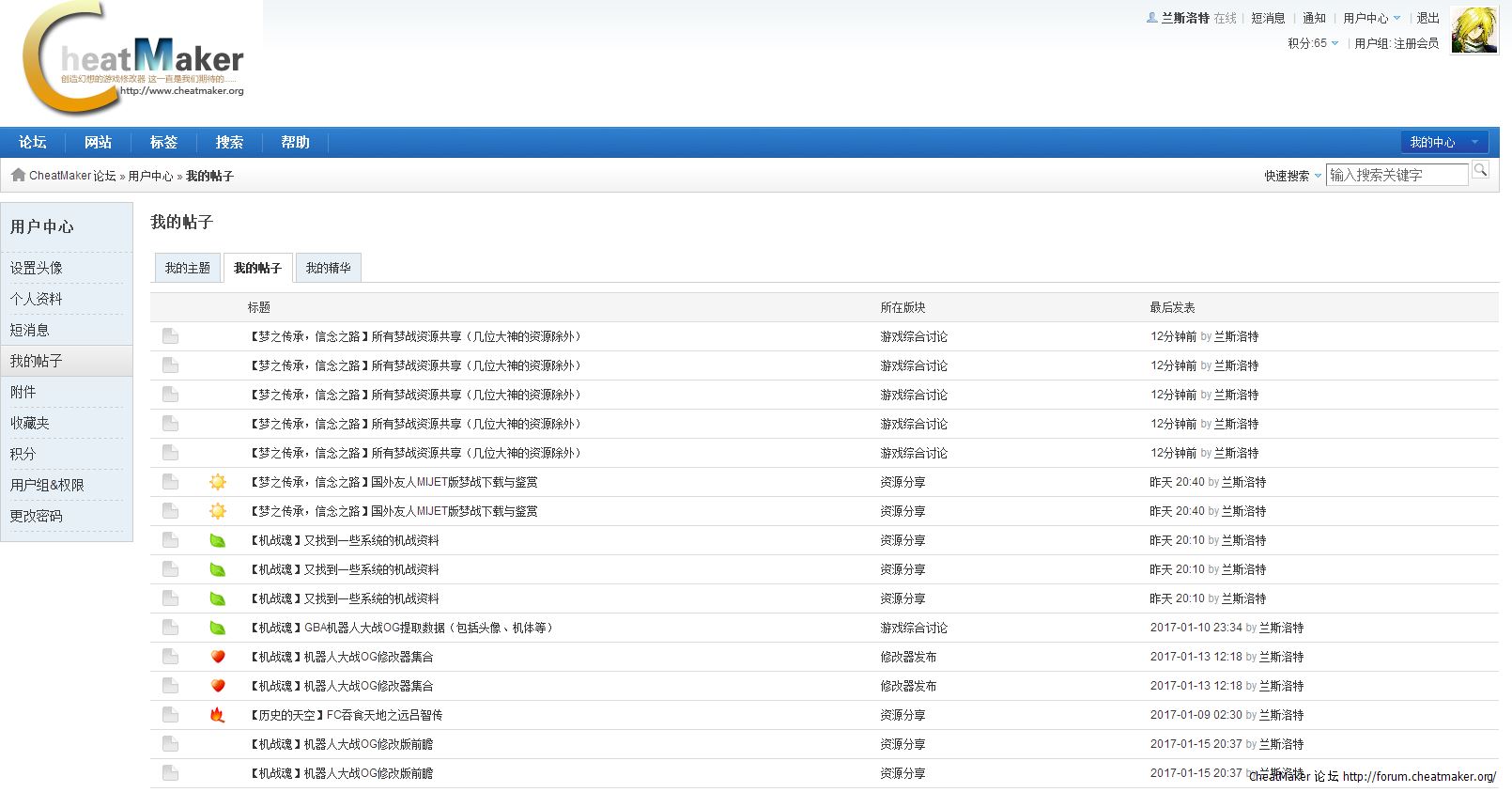The width and height of the screenshot is (1512, 792).
Task: Click the fire icon beside FC吞食天地 post
Action: [x=218, y=715]
